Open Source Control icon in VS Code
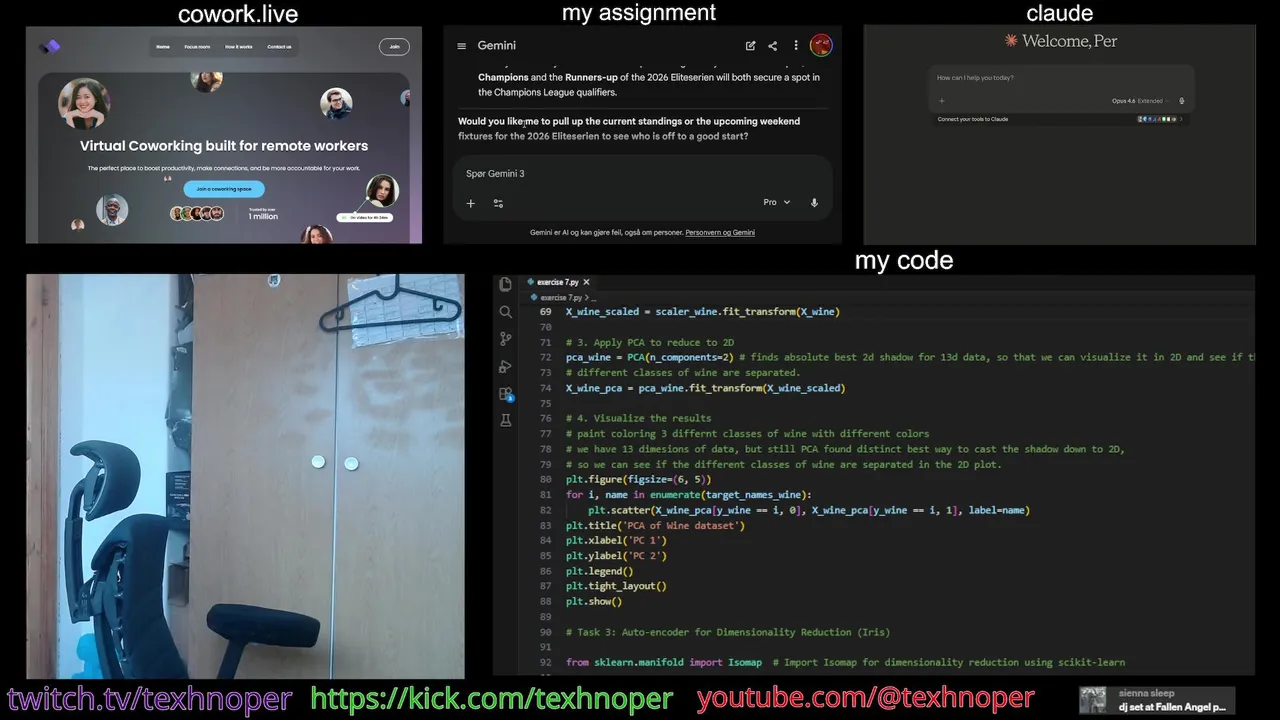1280x720 pixels. pyautogui.click(x=506, y=339)
